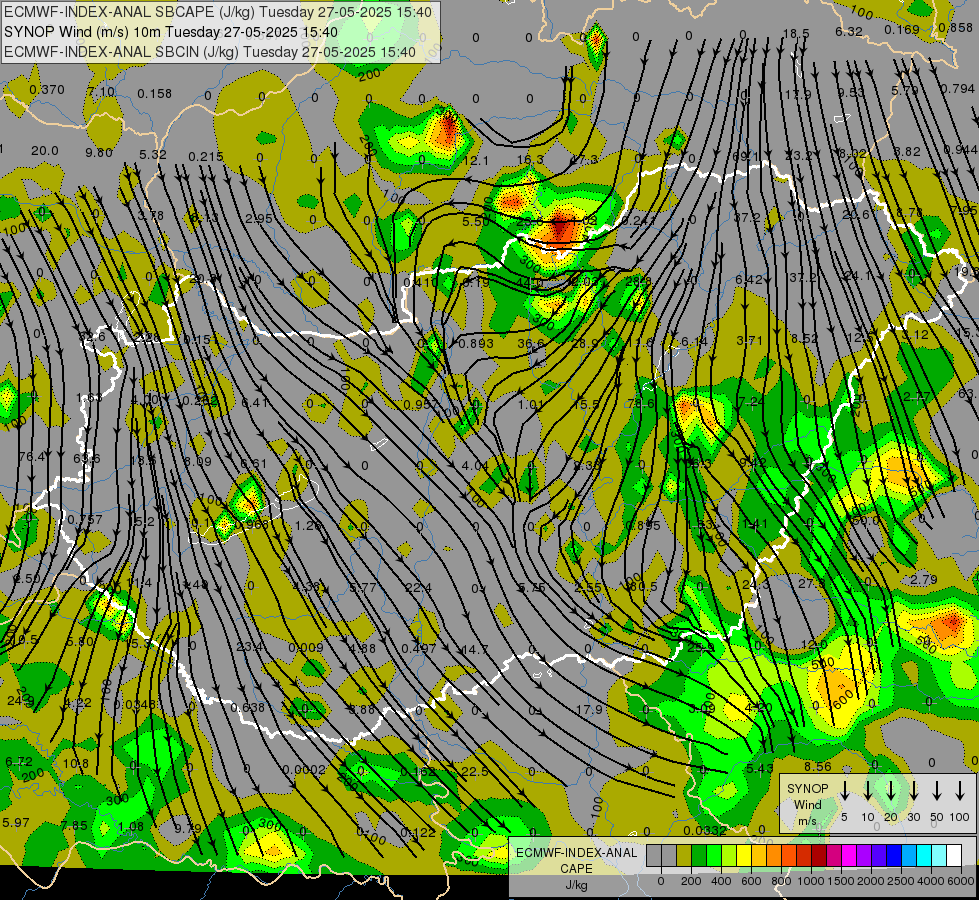The height and width of the screenshot is (900, 979).
Task: Click the 'SYNOP Wind m/s' legend label
Action: point(807,804)
